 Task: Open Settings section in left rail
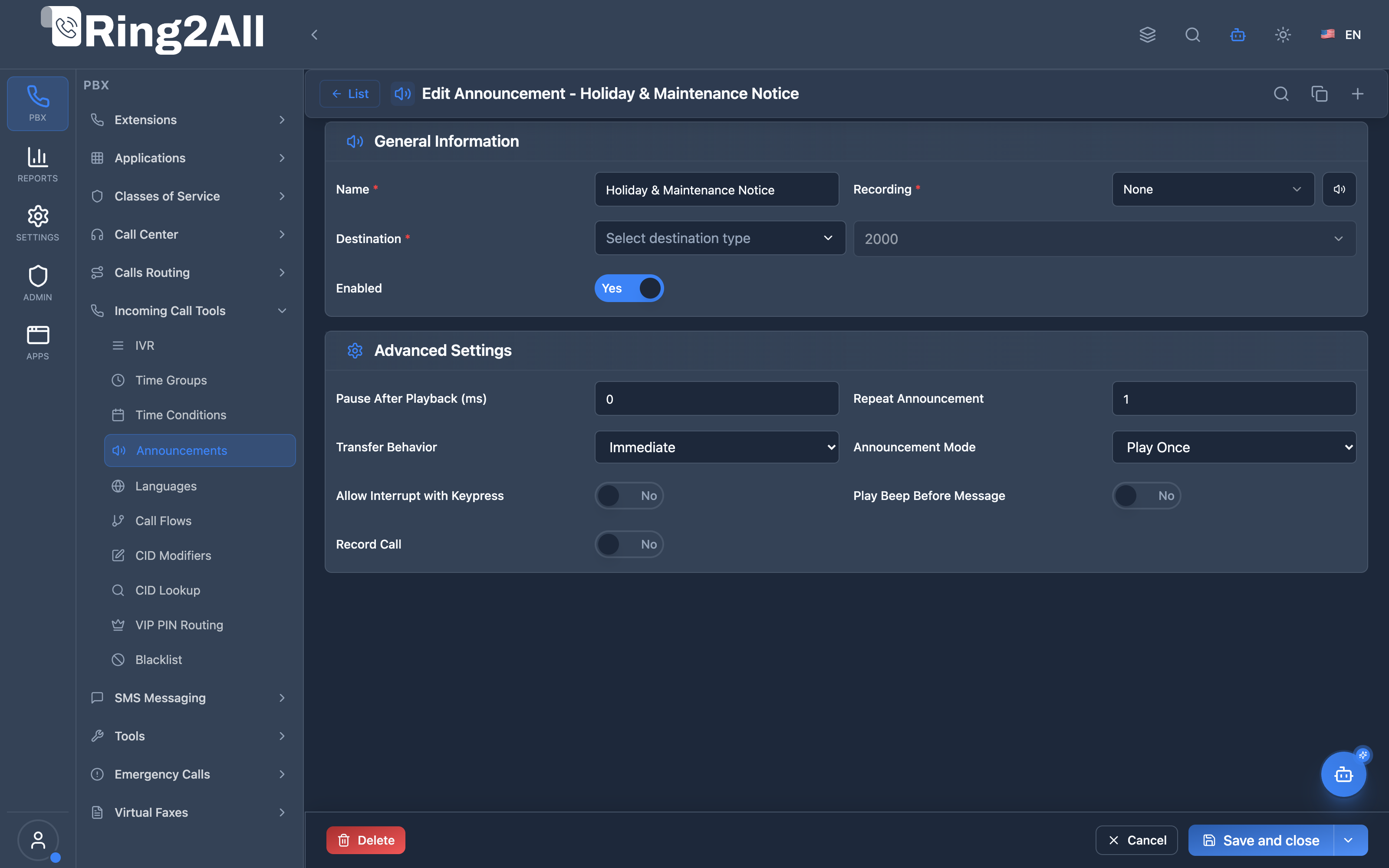tap(38, 224)
